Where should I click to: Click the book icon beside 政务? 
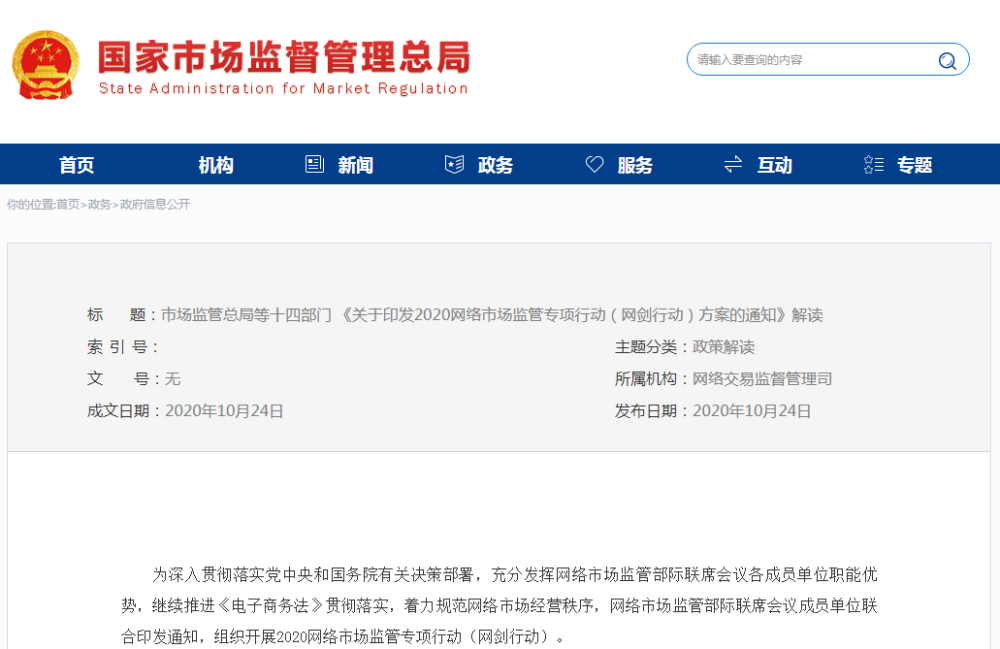pyautogui.click(x=454, y=165)
